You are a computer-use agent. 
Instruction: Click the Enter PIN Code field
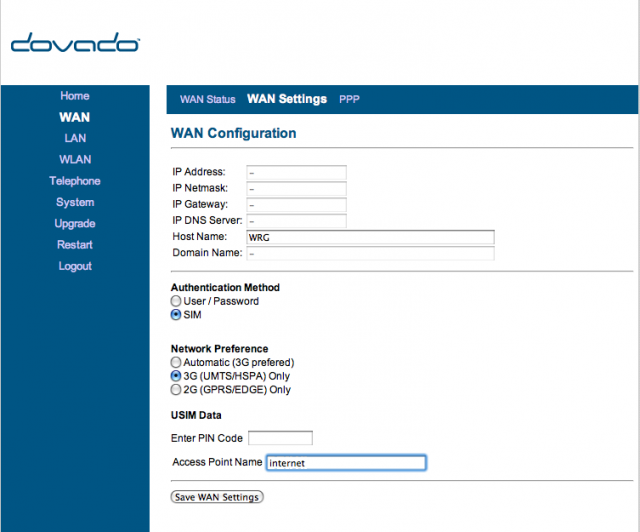pyautogui.click(x=280, y=438)
